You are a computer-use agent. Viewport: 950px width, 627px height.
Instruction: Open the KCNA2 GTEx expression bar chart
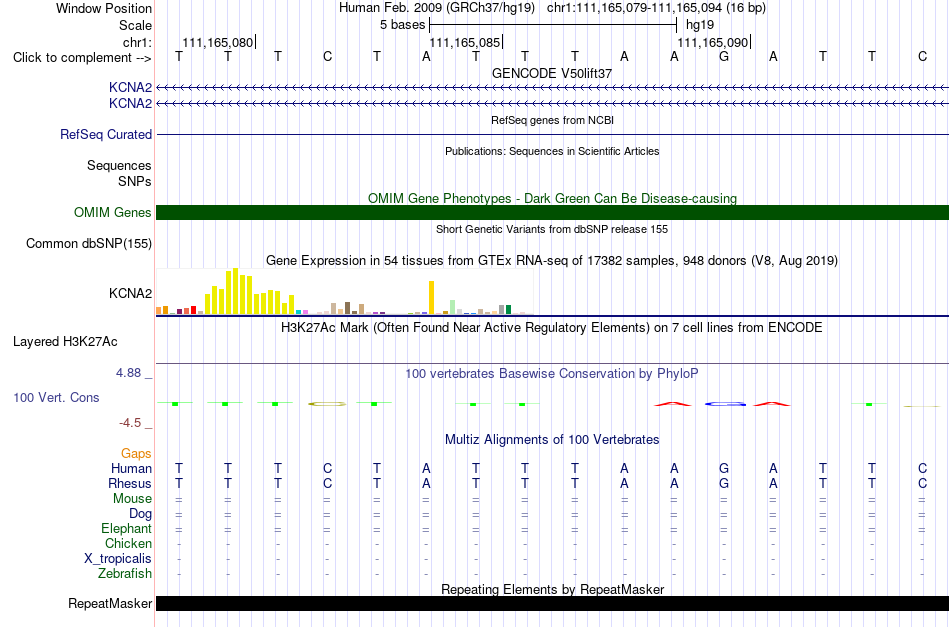[x=345, y=291]
